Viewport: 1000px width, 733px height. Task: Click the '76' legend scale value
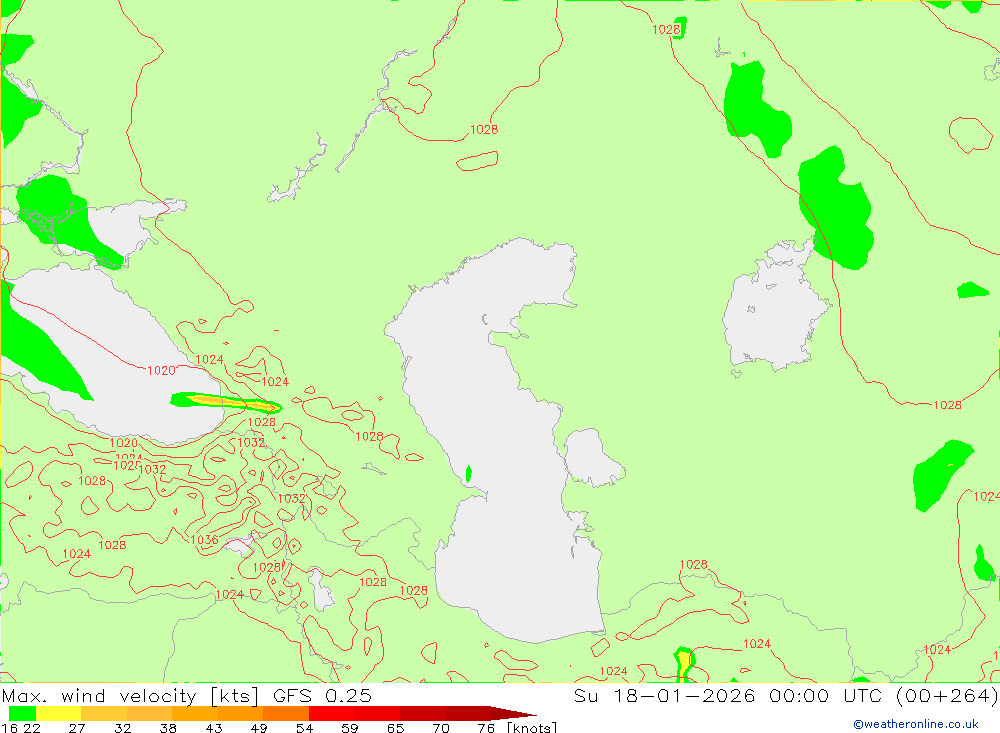pyautogui.click(x=486, y=728)
